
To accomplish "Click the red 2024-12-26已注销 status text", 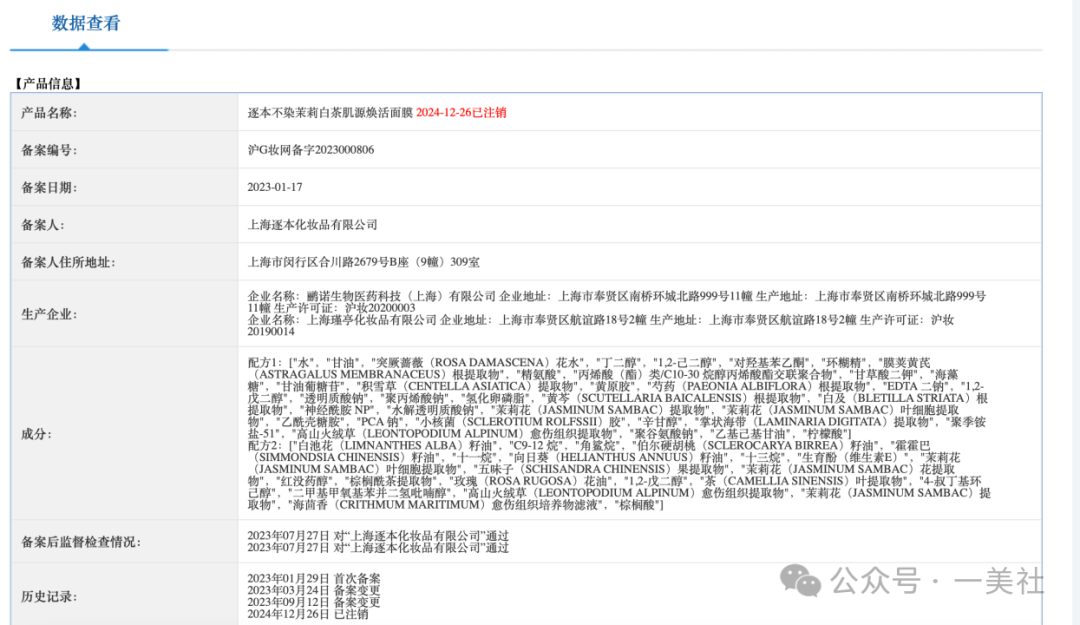I will pyautogui.click(x=461, y=113).
